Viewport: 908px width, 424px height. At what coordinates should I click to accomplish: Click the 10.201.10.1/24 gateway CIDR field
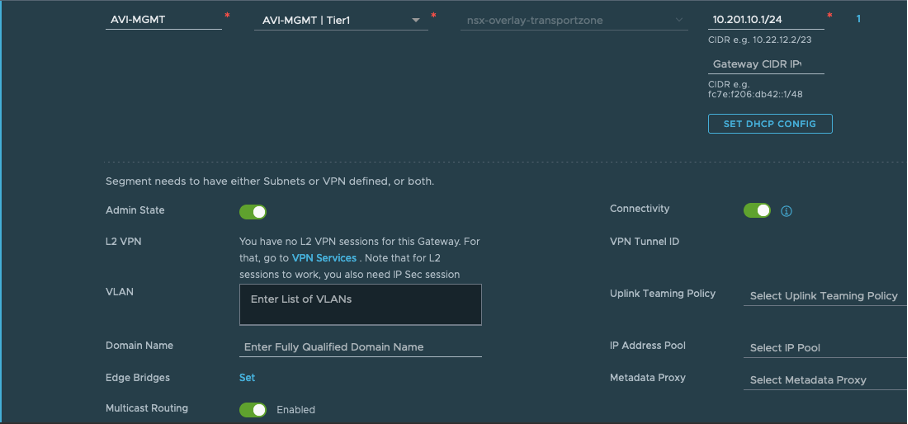[x=764, y=19]
